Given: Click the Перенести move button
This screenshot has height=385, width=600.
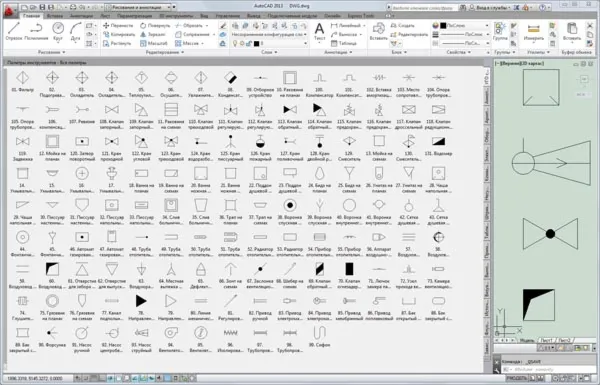Looking at the screenshot, I should click(118, 26).
